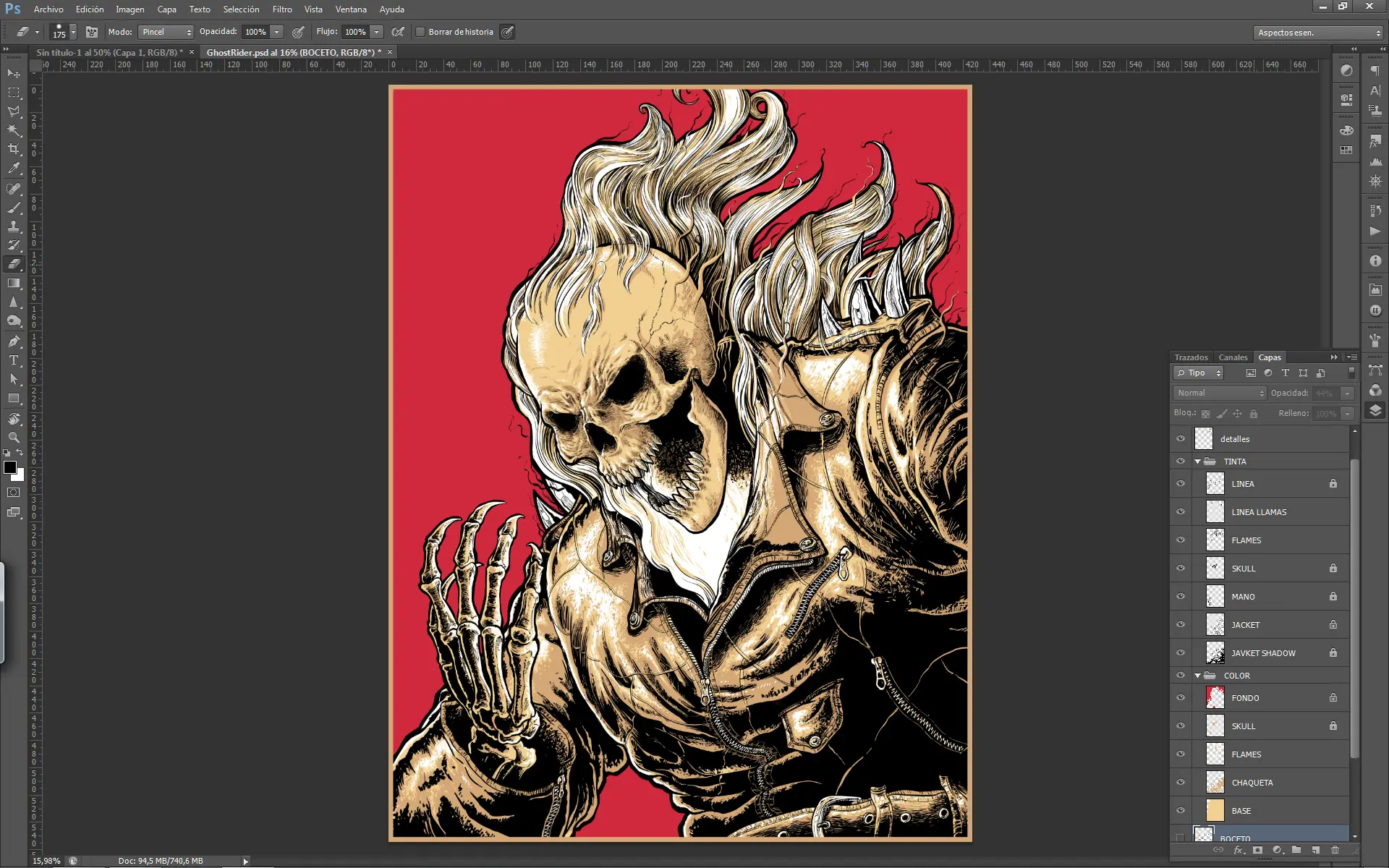Select the Rectangular Marquee tool
Image resolution: width=1389 pixels, height=868 pixels.
[14, 93]
